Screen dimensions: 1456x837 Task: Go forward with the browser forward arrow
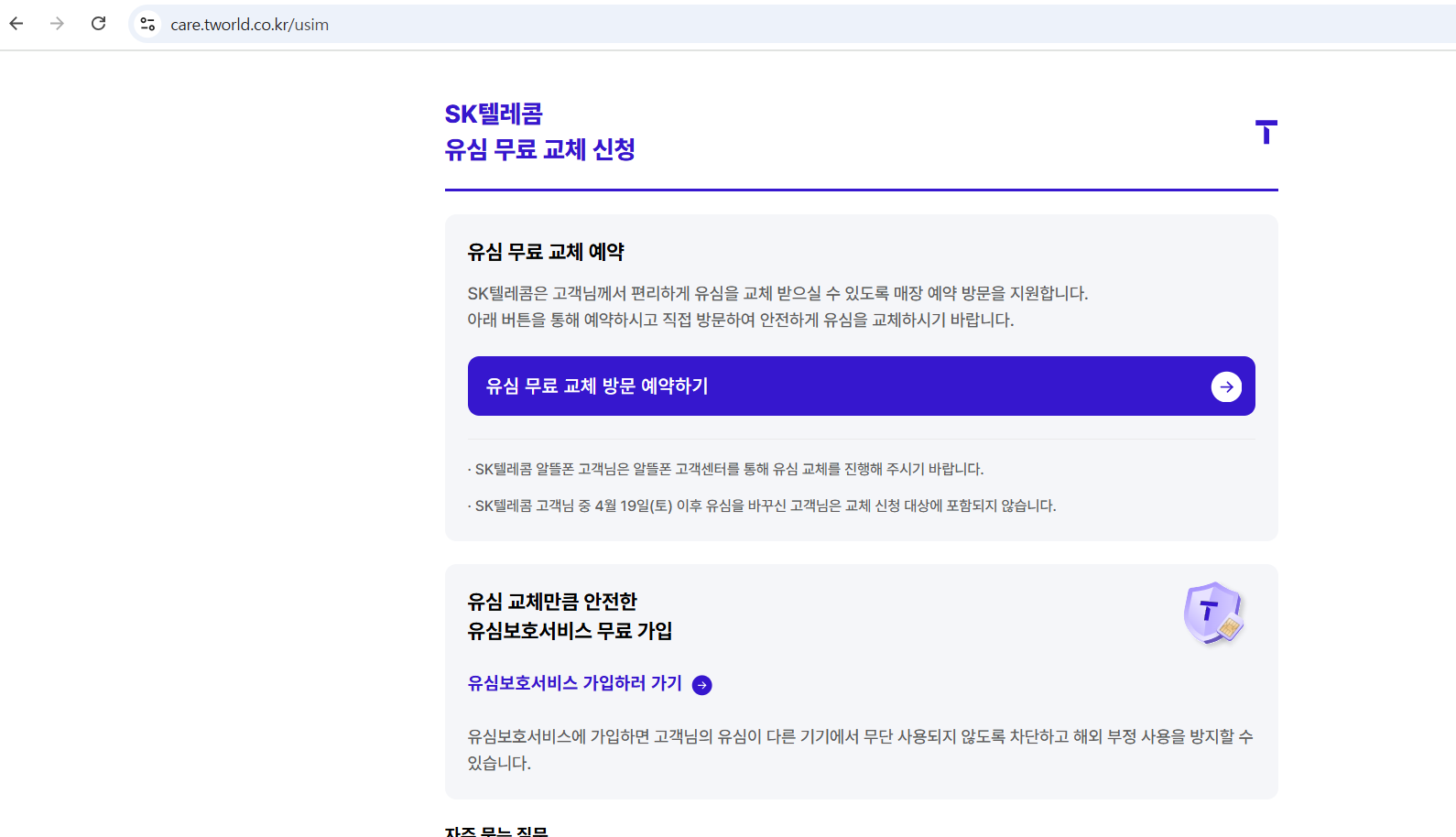pyautogui.click(x=57, y=24)
